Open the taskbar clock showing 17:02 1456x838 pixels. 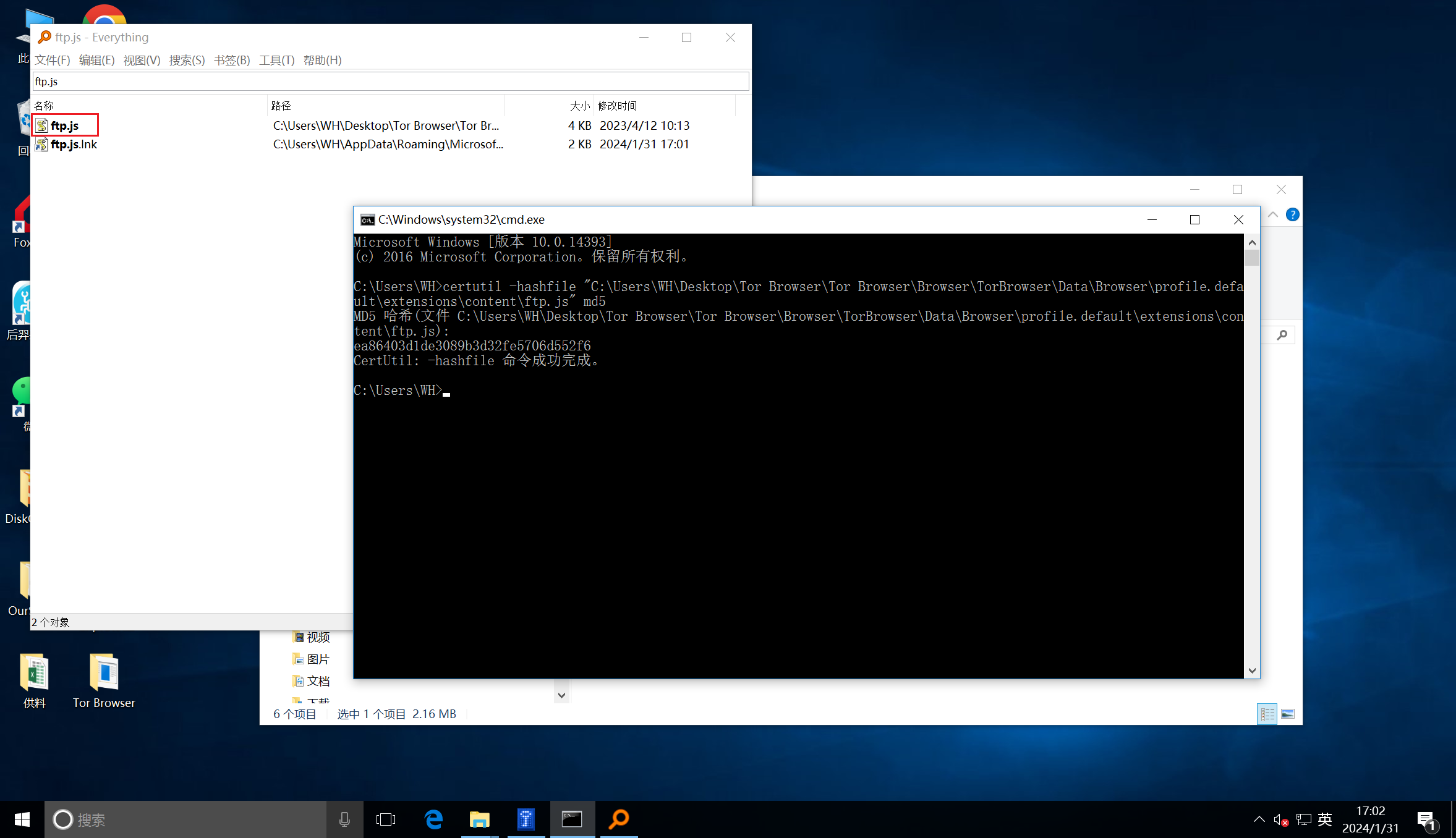tap(1371, 819)
